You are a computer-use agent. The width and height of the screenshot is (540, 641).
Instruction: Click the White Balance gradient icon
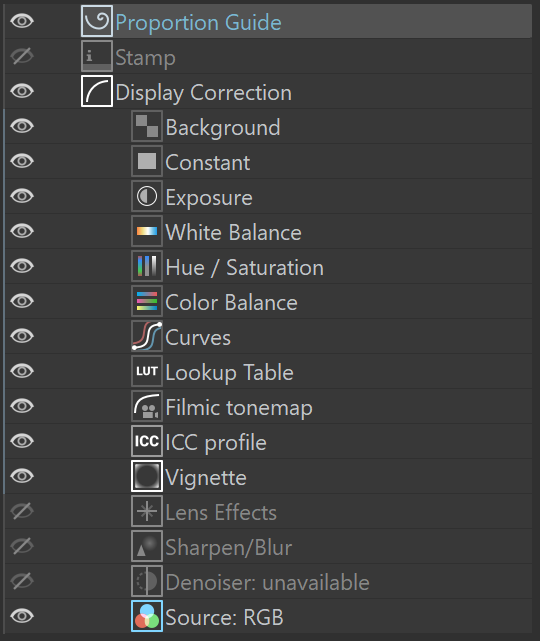[147, 231]
